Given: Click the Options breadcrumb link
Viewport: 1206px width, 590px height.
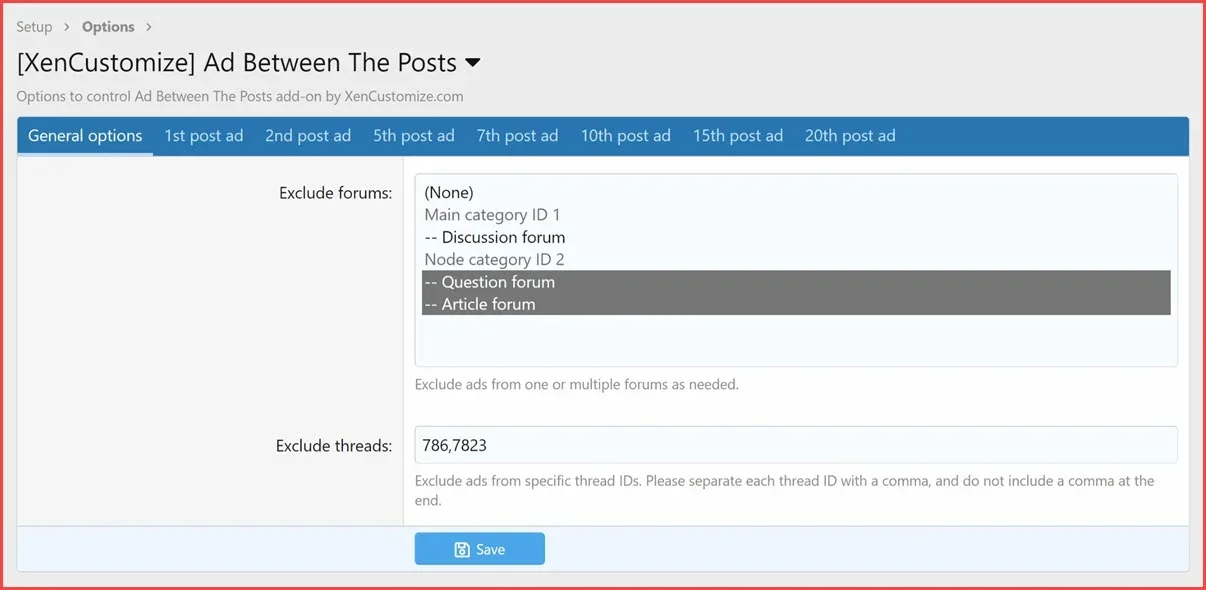Looking at the screenshot, I should pyautogui.click(x=108, y=26).
